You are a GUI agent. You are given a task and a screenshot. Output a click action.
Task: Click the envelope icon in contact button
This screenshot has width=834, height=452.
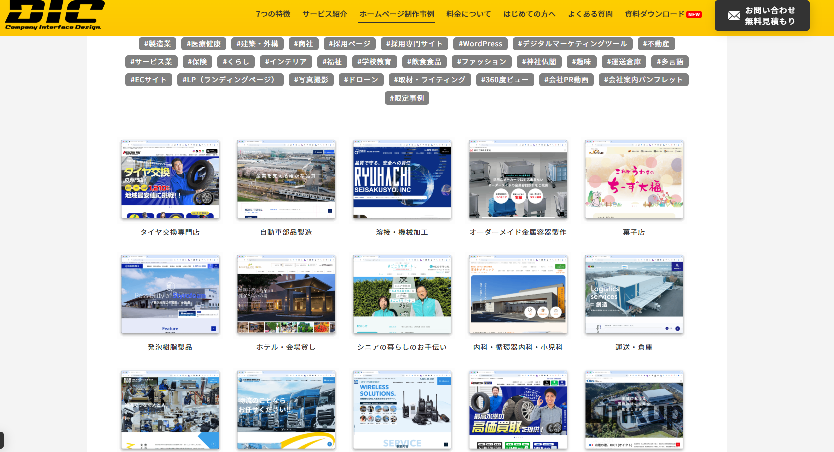coord(734,15)
